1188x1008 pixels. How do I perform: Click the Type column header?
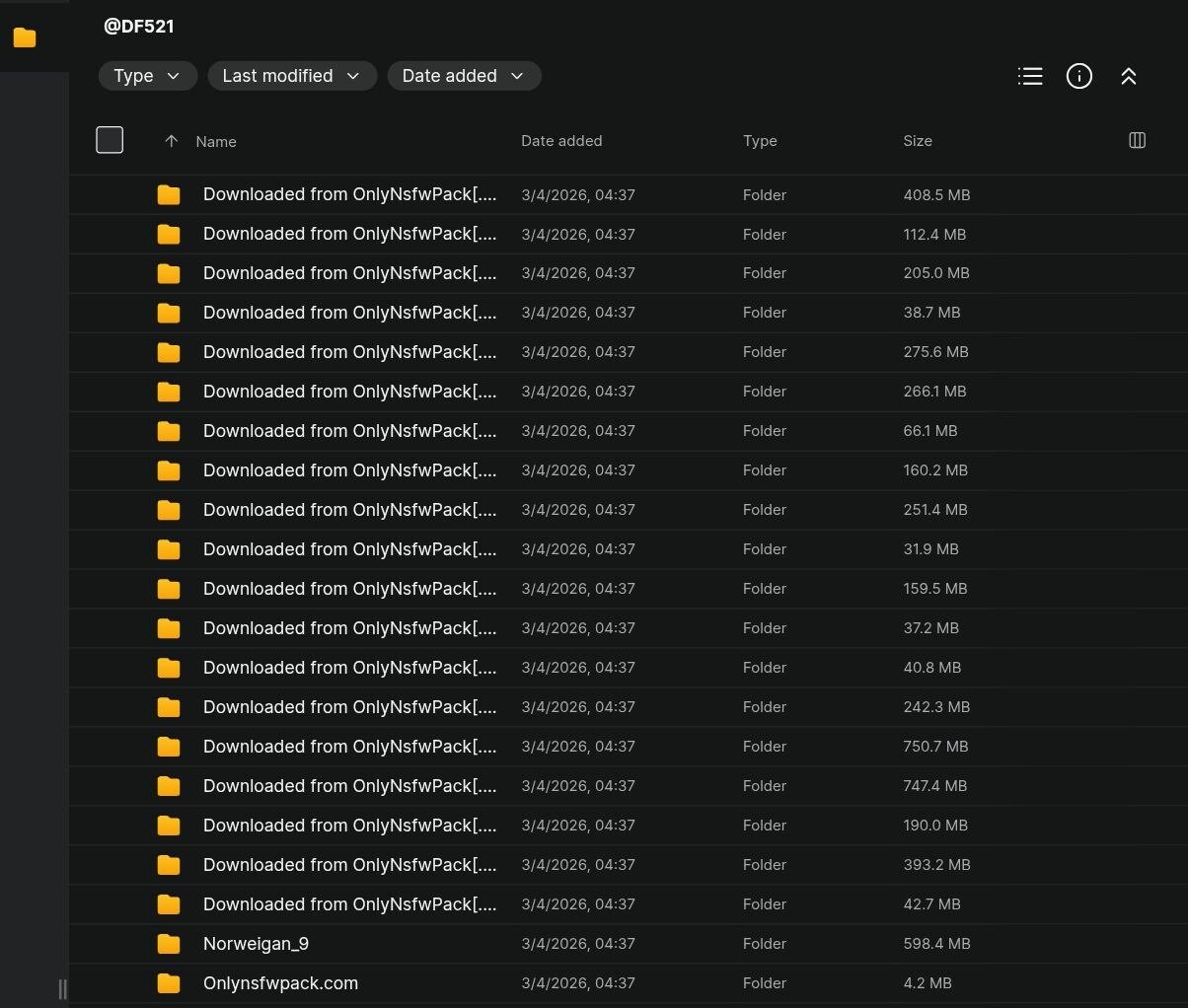click(x=760, y=141)
